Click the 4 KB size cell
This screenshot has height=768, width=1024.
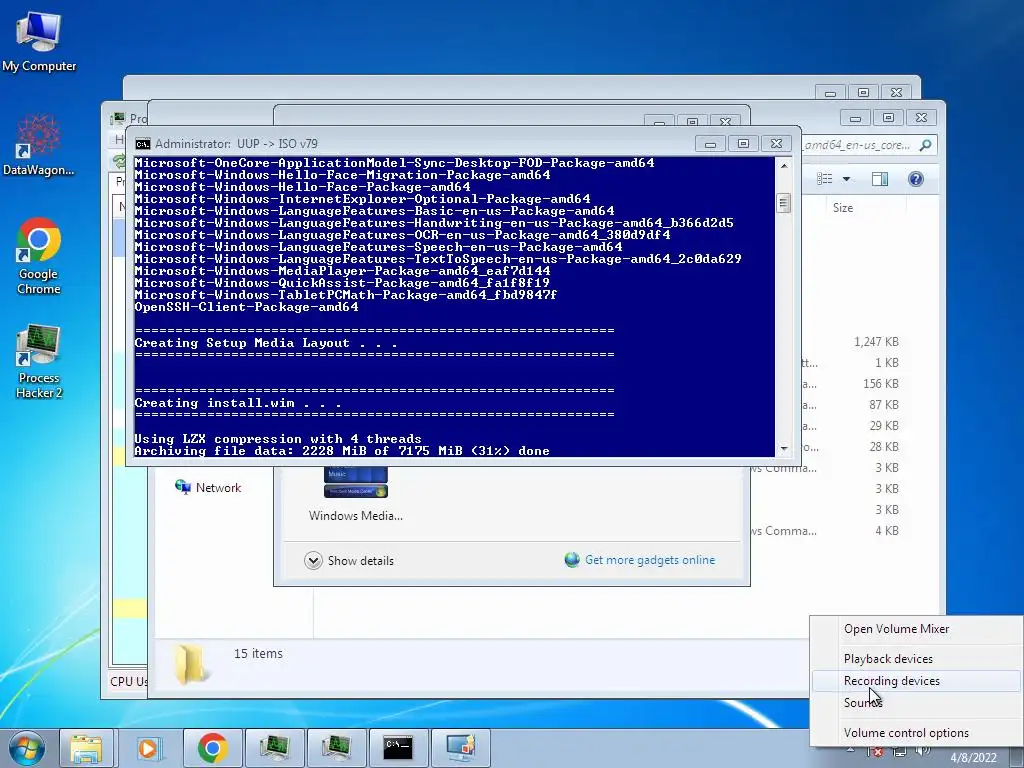pos(887,530)
